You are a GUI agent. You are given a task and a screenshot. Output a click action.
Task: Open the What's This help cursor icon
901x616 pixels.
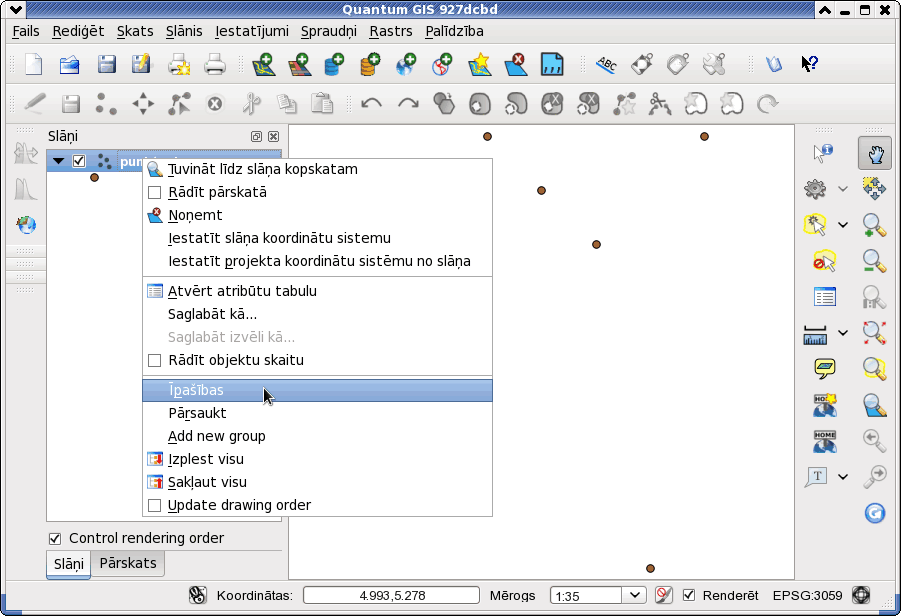point(810,64)
